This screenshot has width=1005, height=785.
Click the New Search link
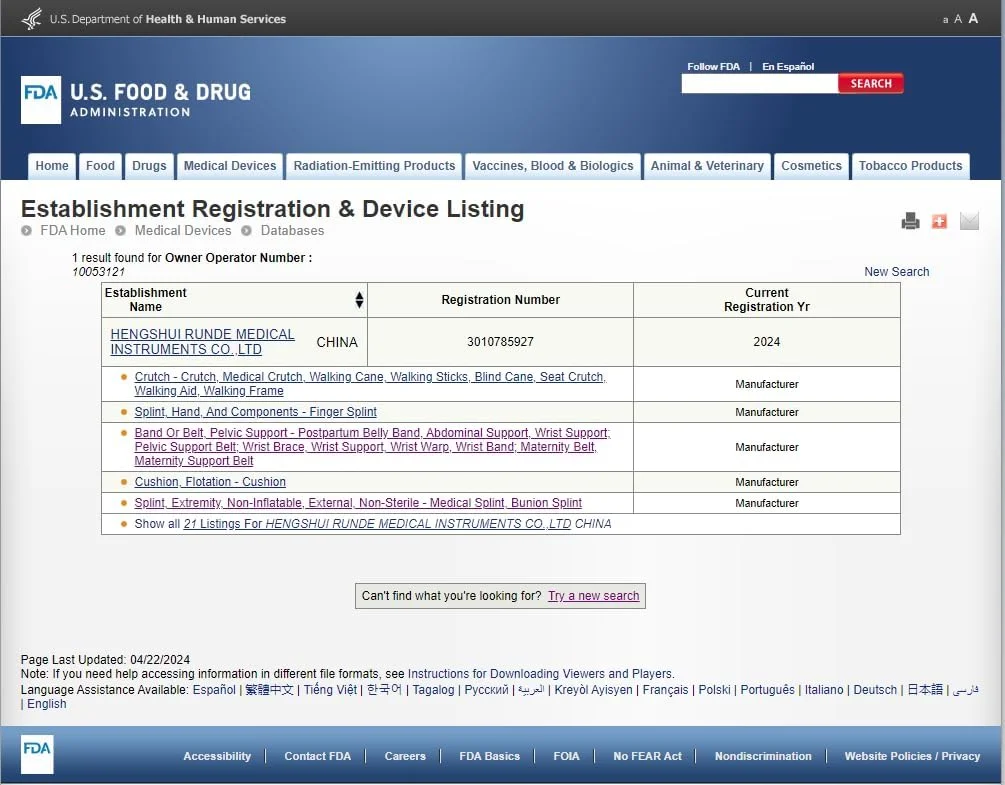(896, 272)
